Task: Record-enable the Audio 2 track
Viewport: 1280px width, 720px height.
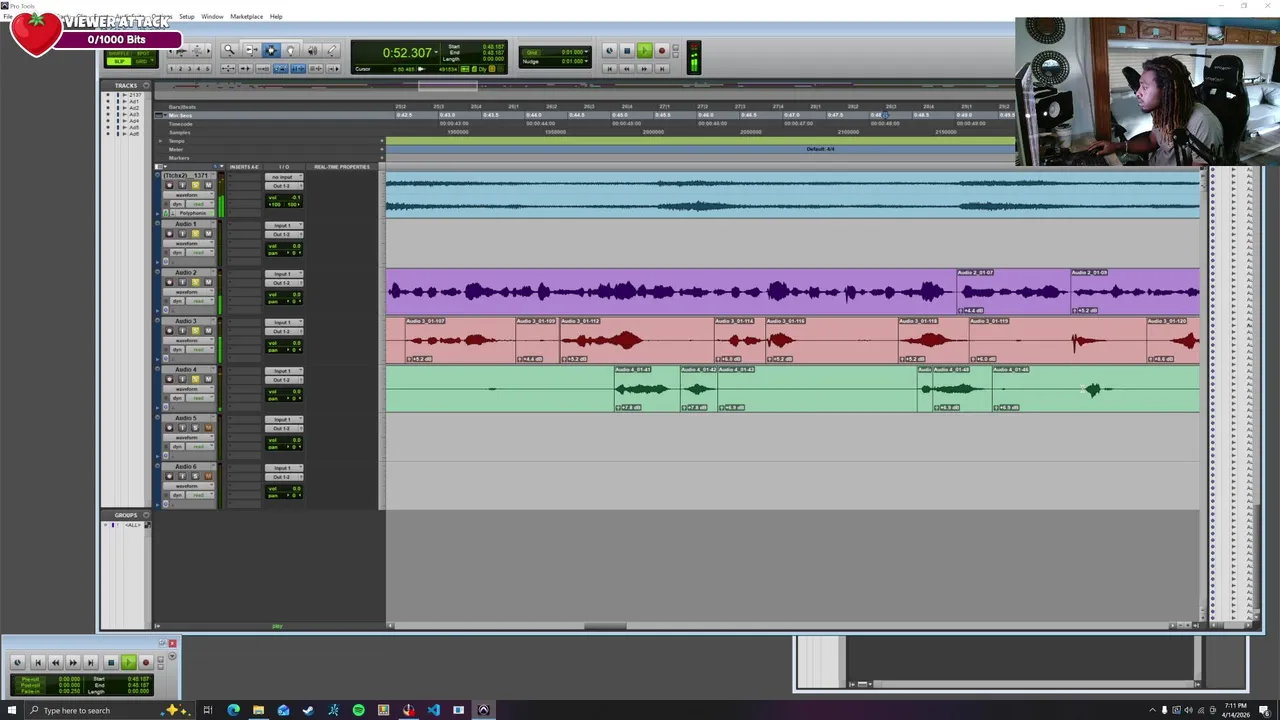Action: [x=169, y=282]
